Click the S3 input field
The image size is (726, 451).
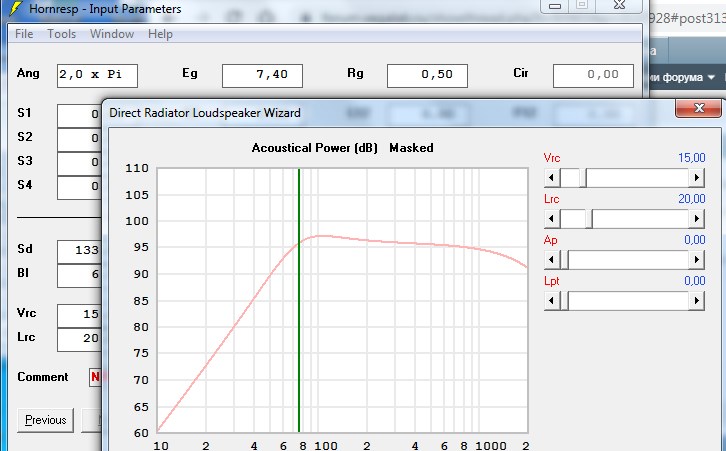(79, 163)
